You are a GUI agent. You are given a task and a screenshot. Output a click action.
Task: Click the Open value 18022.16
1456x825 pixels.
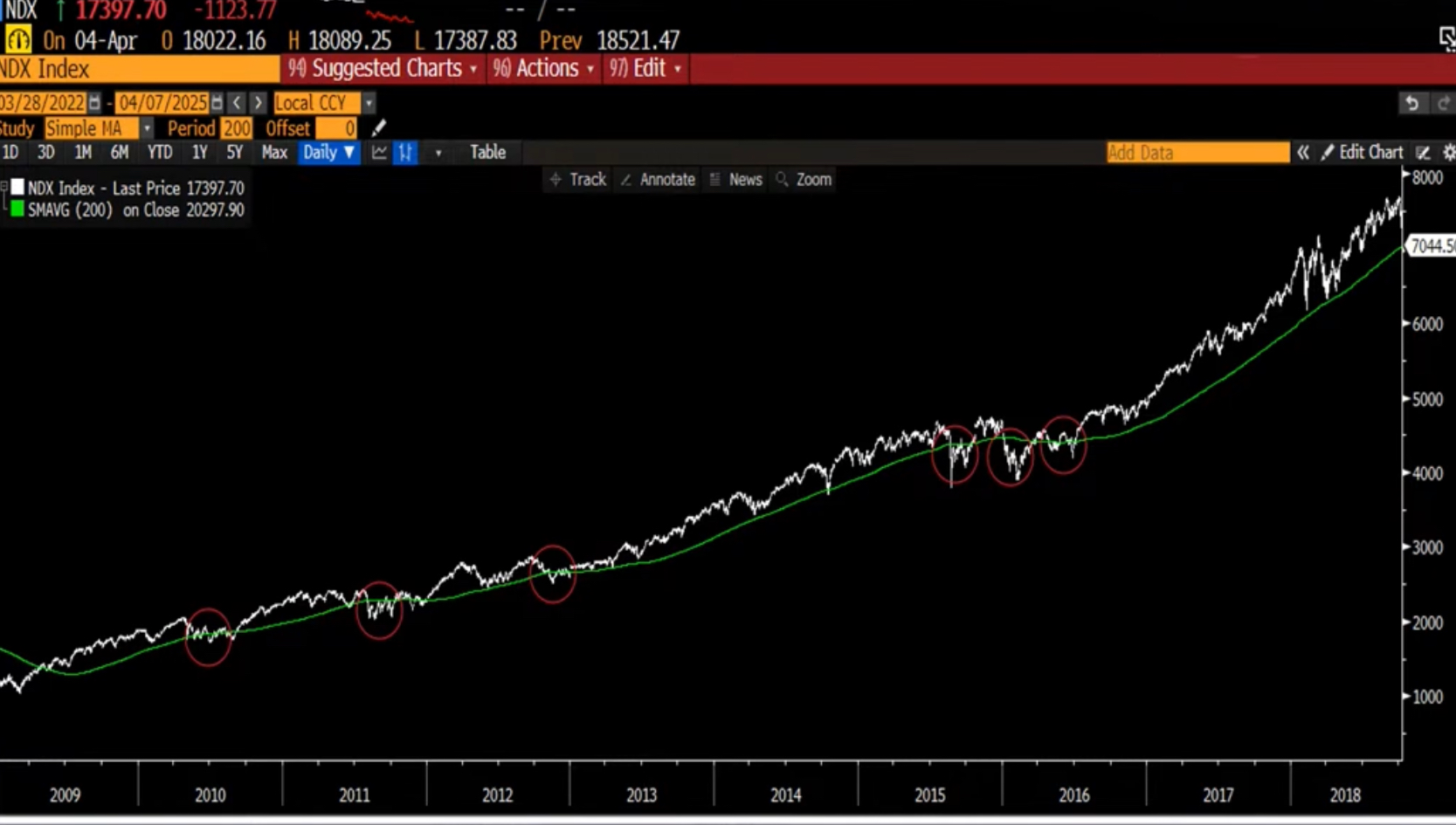(x=224, y=40)
